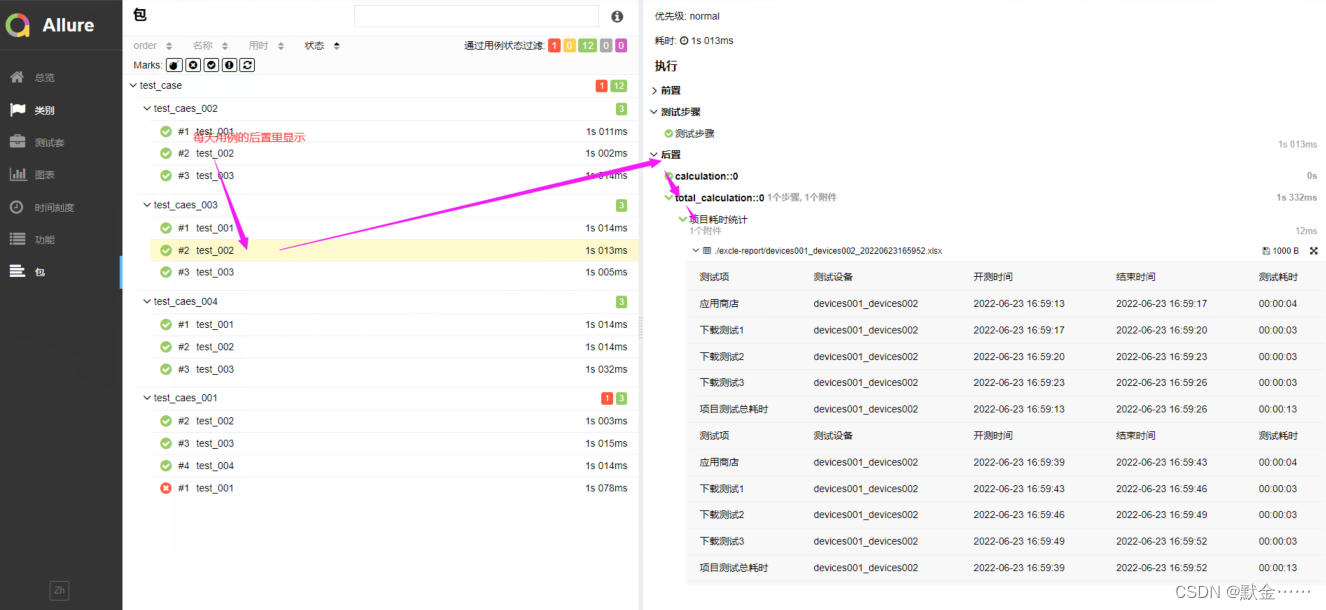
Task: Open the 图表 graphs bar-chart icon
Action: pyautogui.click(x=17, y=174)
